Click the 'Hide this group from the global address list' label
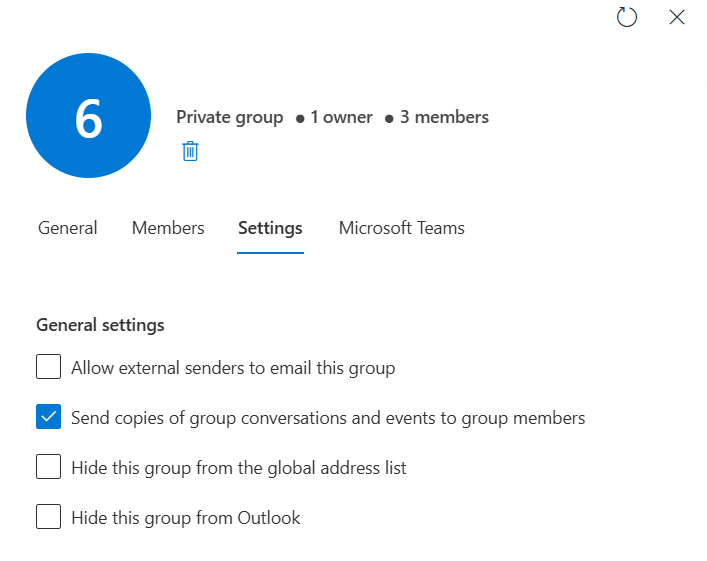The image size is (707, 561). point(239,467)
